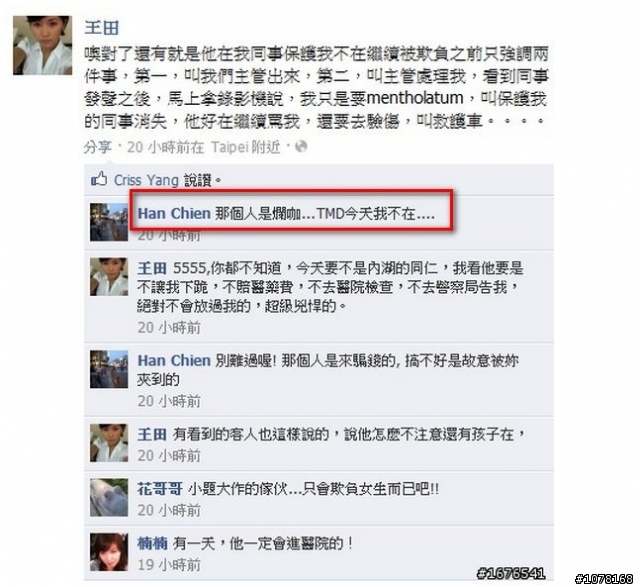Click Han Chien's name in highlighted comment
The image size is (640, 587).
coord(174,213)
